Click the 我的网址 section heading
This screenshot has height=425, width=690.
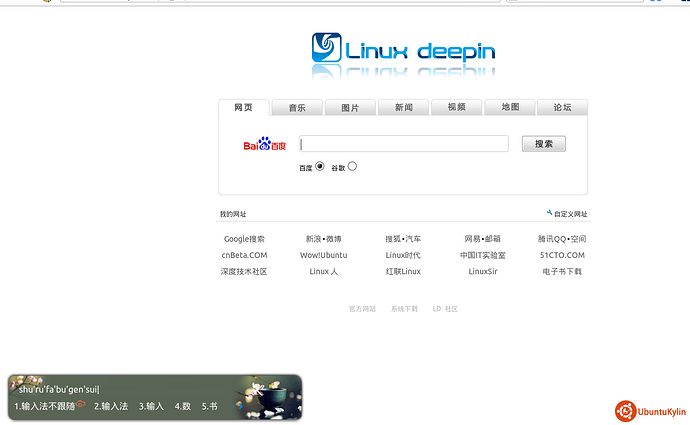[x=233, y=214]
